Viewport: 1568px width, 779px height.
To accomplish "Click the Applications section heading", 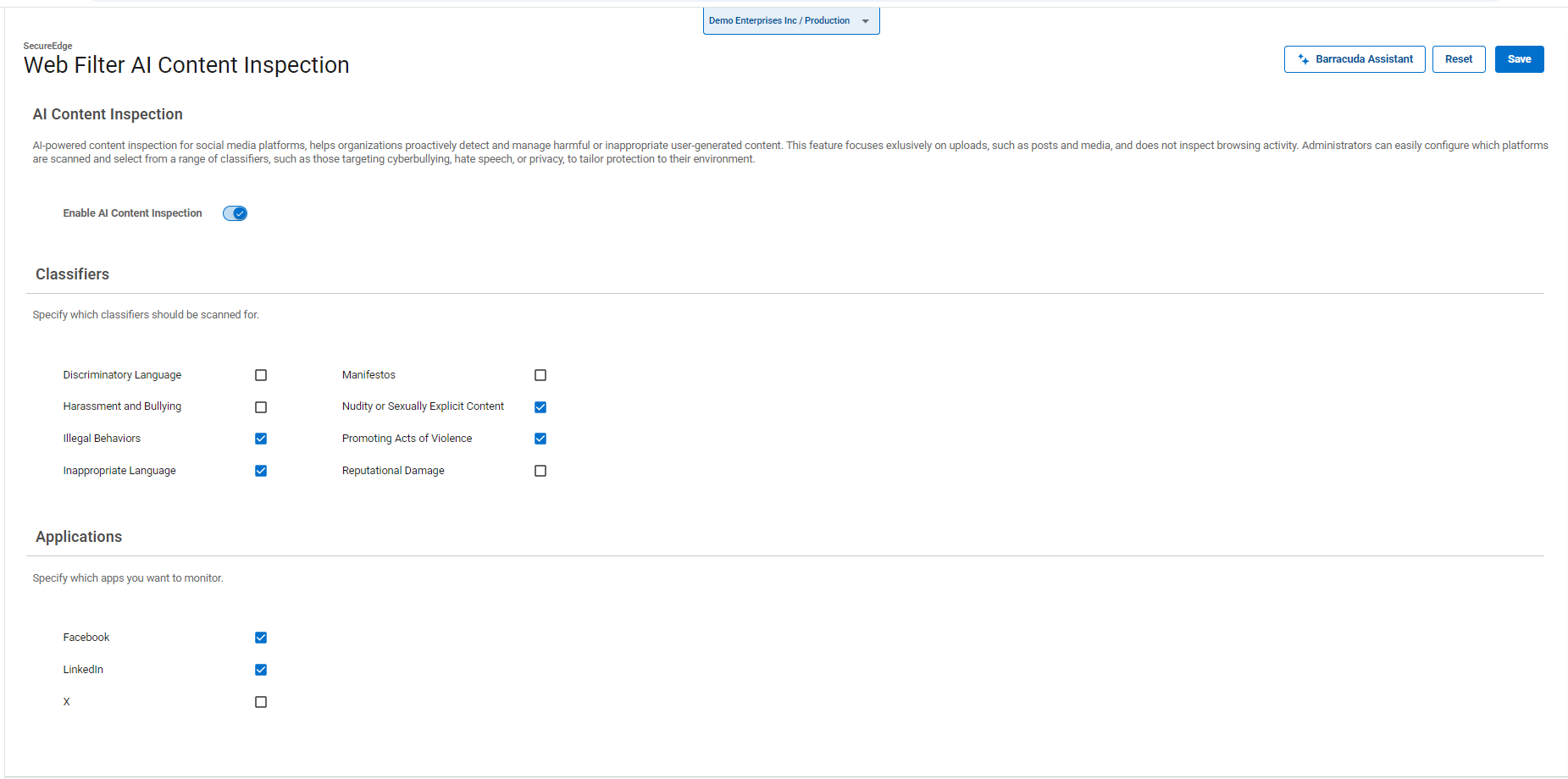I will 79,537.
